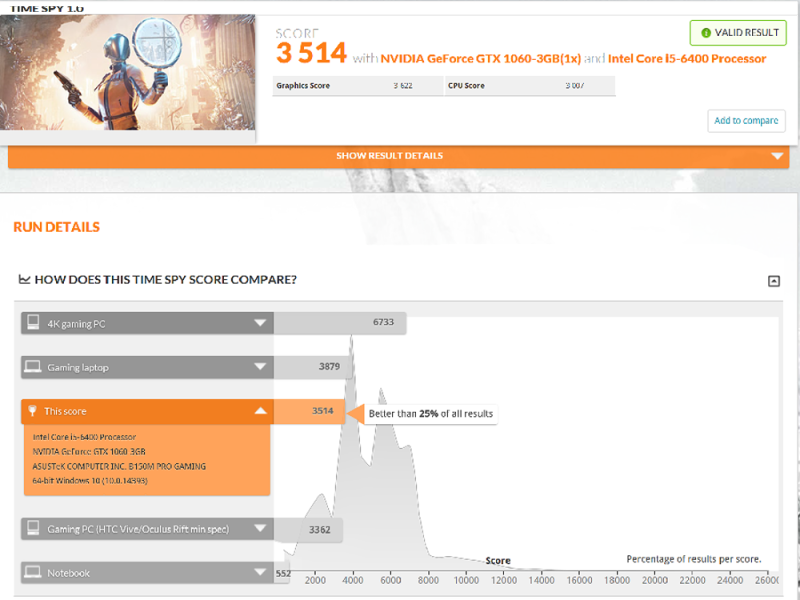Click the Add to compare button
This screenshot has width=800, height=600.
[x=746, y=121]
